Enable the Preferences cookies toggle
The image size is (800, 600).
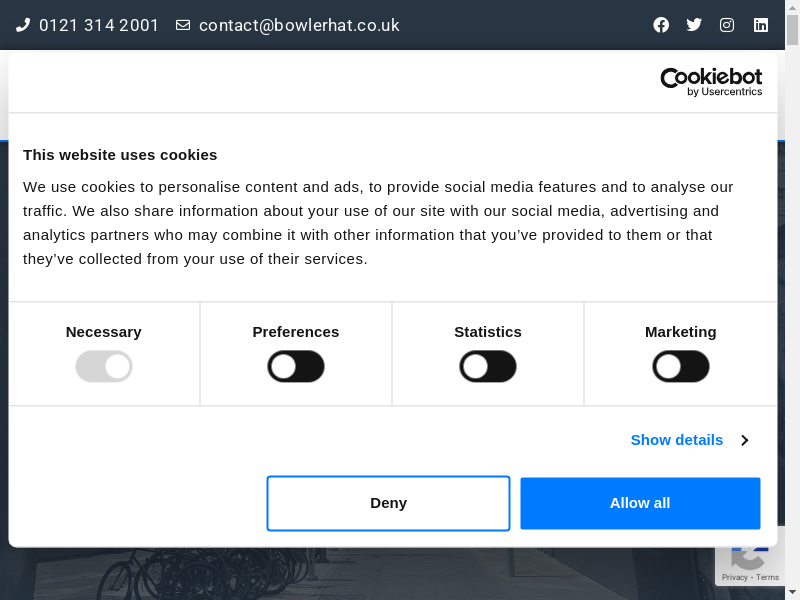(x=296, y=367)
